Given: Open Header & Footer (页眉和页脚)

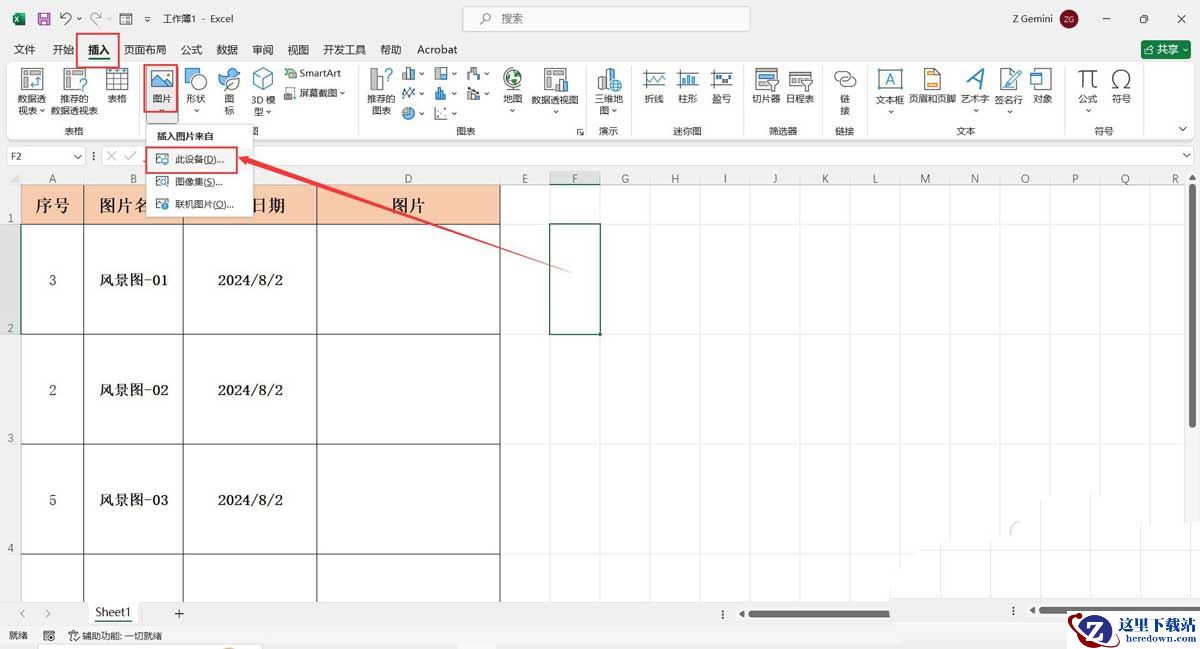Looking at the screenshot, I should (932, 87).
